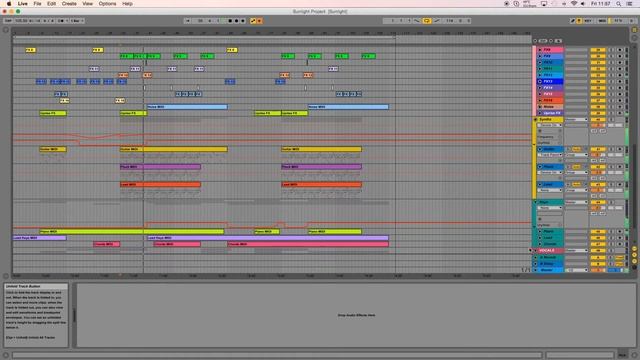Image resolution: width=640 pixels, height=360 pixels.
Task: Click the Follow playback icon
Action: pos(187,20)
